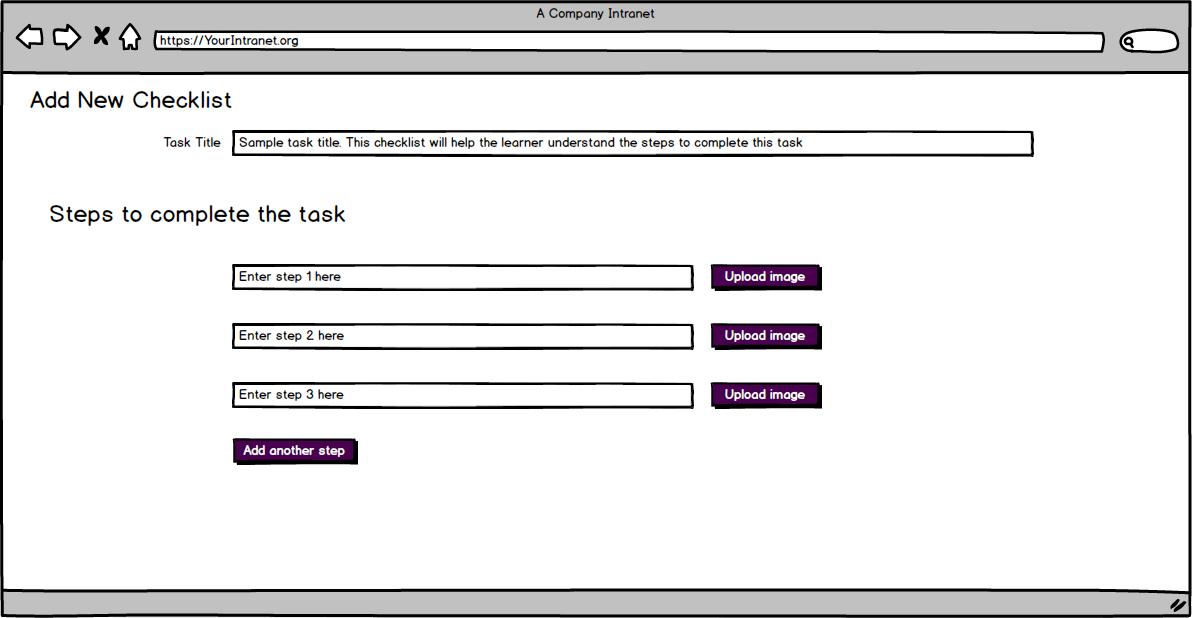Viewport: 1192px width, 618px height.
Task: Click the 'Enter step 2 here' field
Action: (462, 336)
